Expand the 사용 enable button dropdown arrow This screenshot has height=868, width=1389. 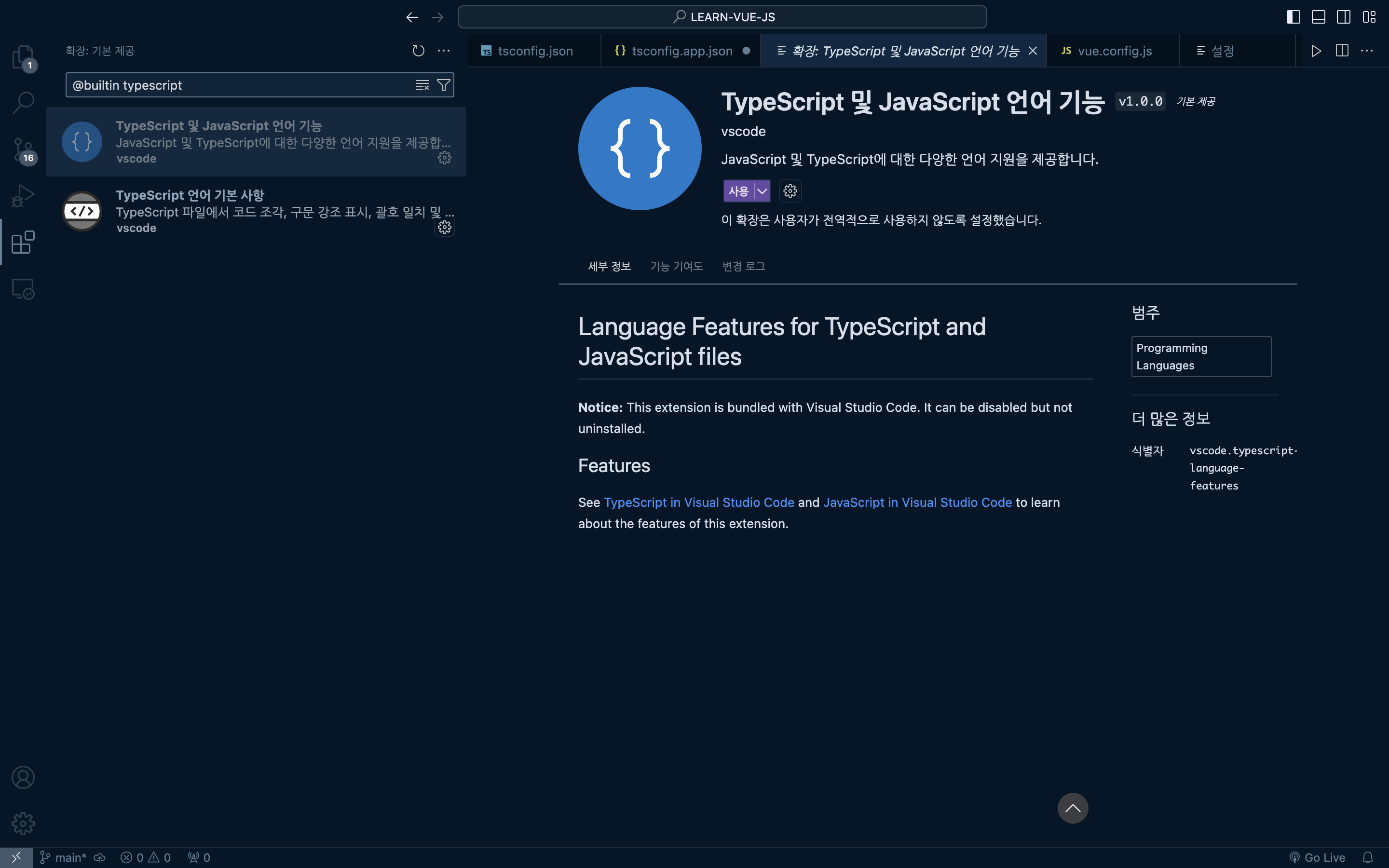tap(762, 191)
